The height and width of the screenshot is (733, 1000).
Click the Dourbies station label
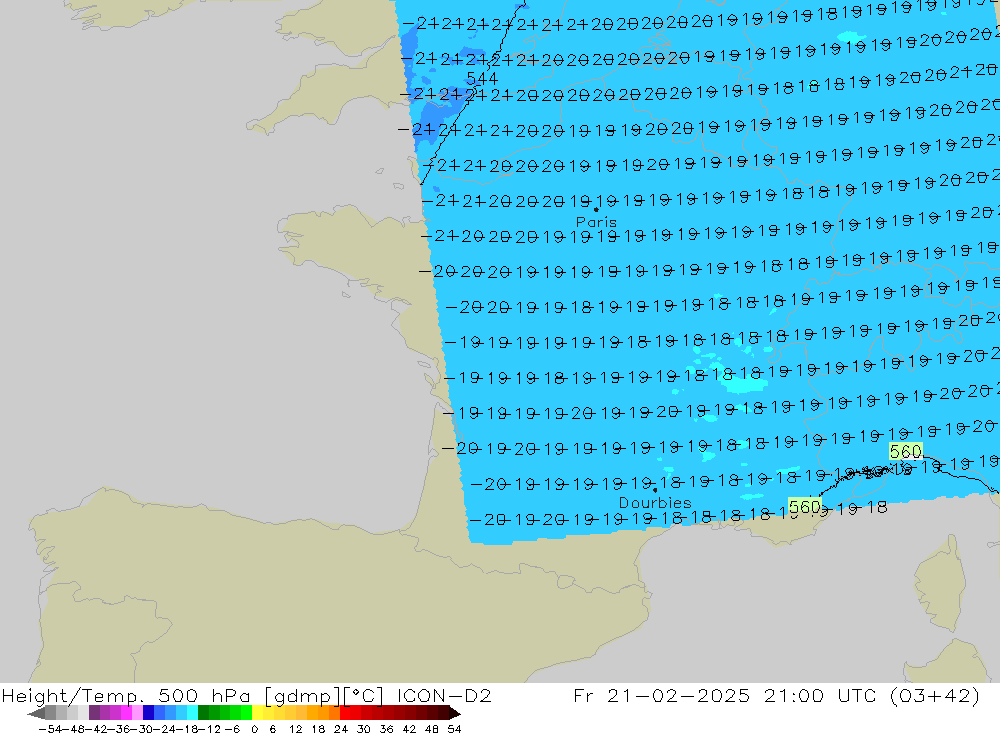tap(655, 503)
